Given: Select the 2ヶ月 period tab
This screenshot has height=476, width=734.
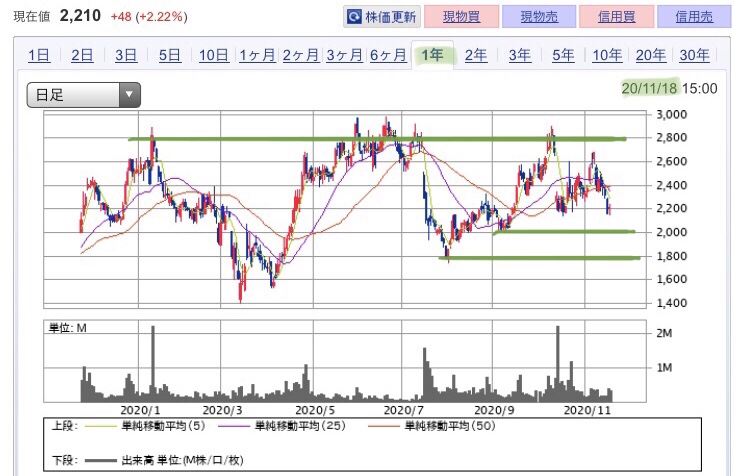Looking at the screenshot, I should [x=301, y=55].
